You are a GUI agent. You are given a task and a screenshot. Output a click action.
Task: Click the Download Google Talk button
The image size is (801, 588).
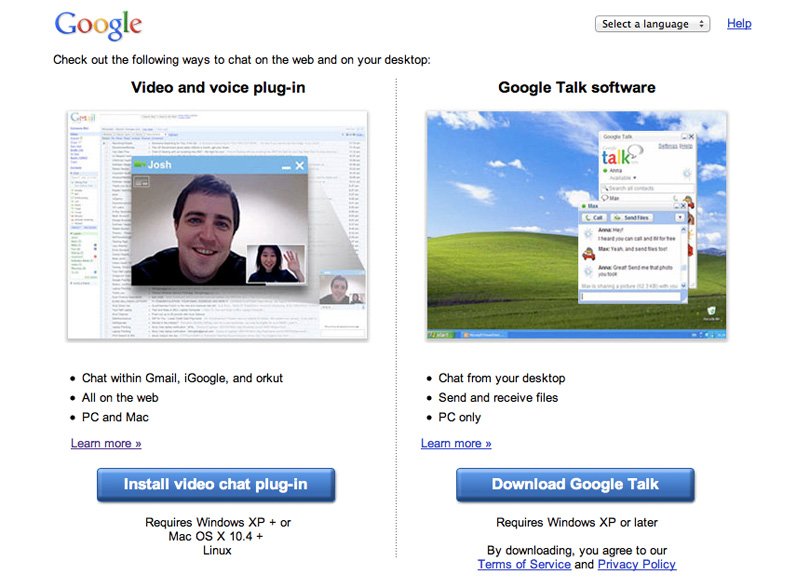point(575,485)
